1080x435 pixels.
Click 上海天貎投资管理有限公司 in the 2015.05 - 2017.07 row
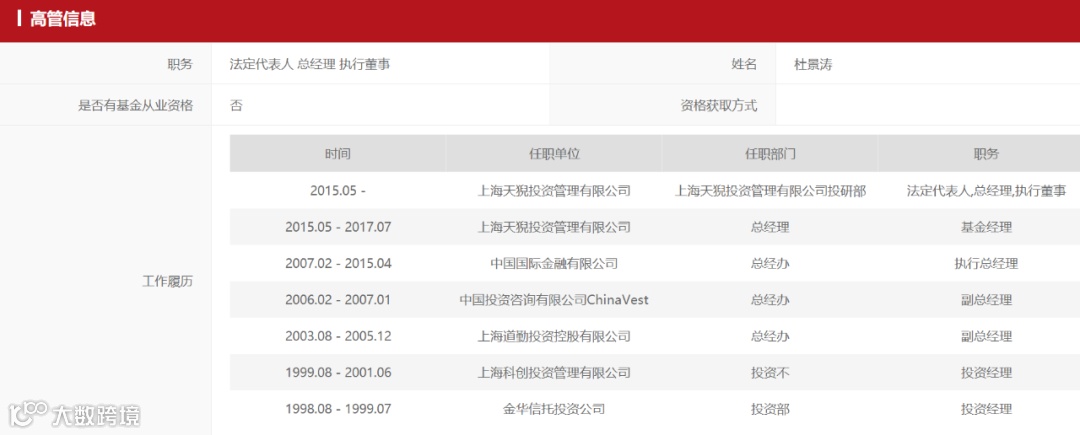[554, 227]
